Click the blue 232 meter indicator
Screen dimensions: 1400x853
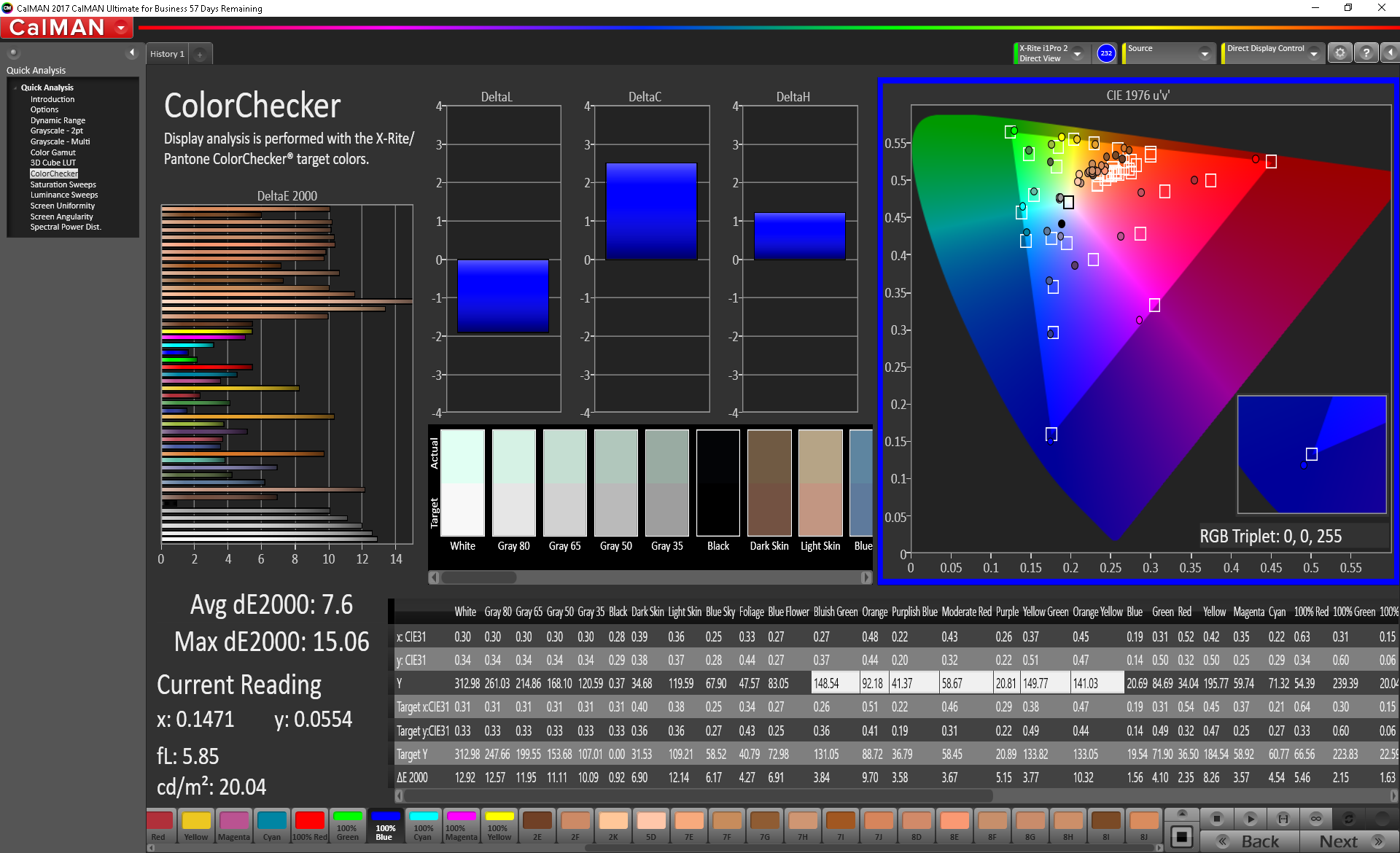click(1106, 53)
